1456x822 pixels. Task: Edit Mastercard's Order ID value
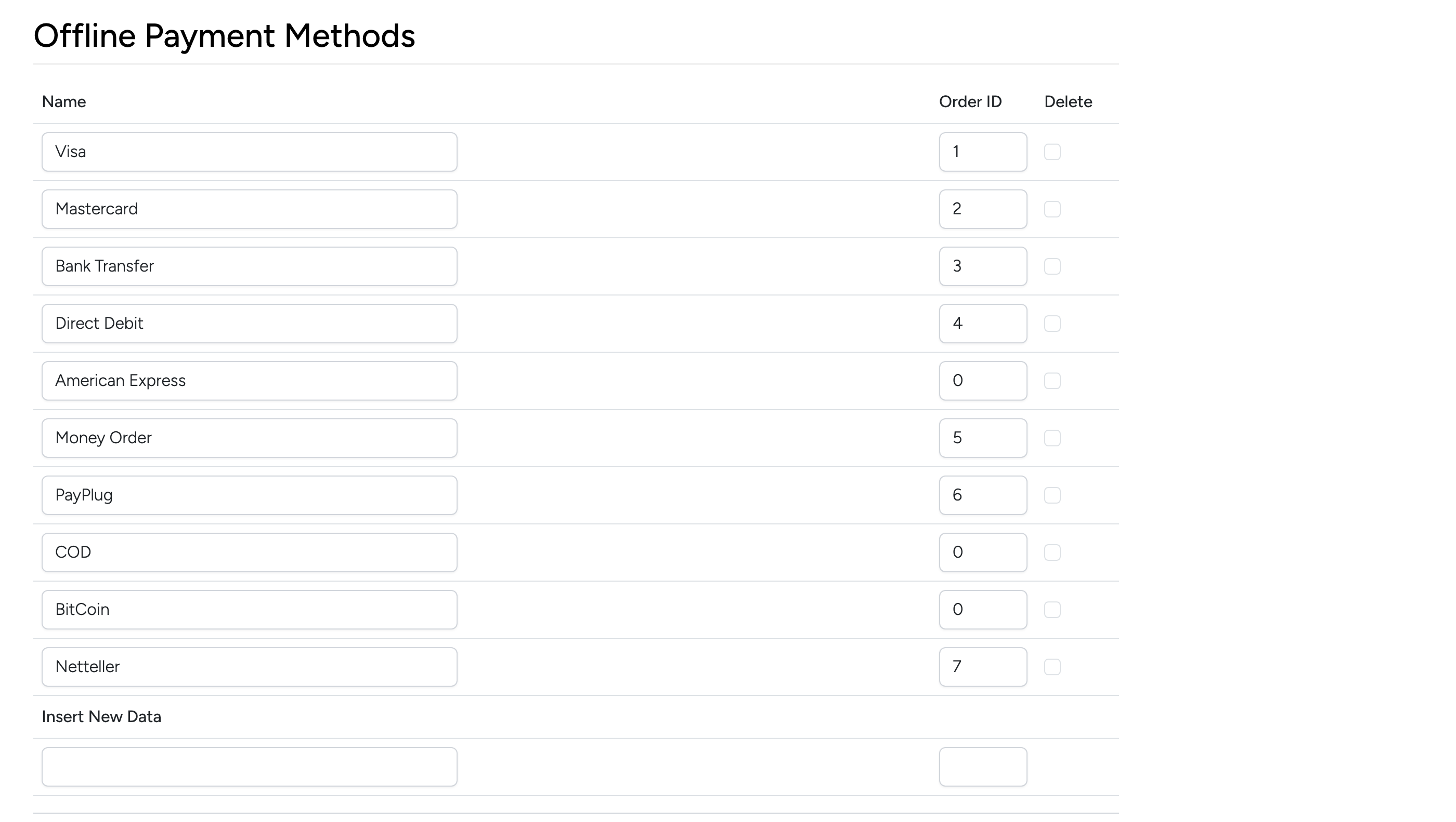tap(983, 209)
